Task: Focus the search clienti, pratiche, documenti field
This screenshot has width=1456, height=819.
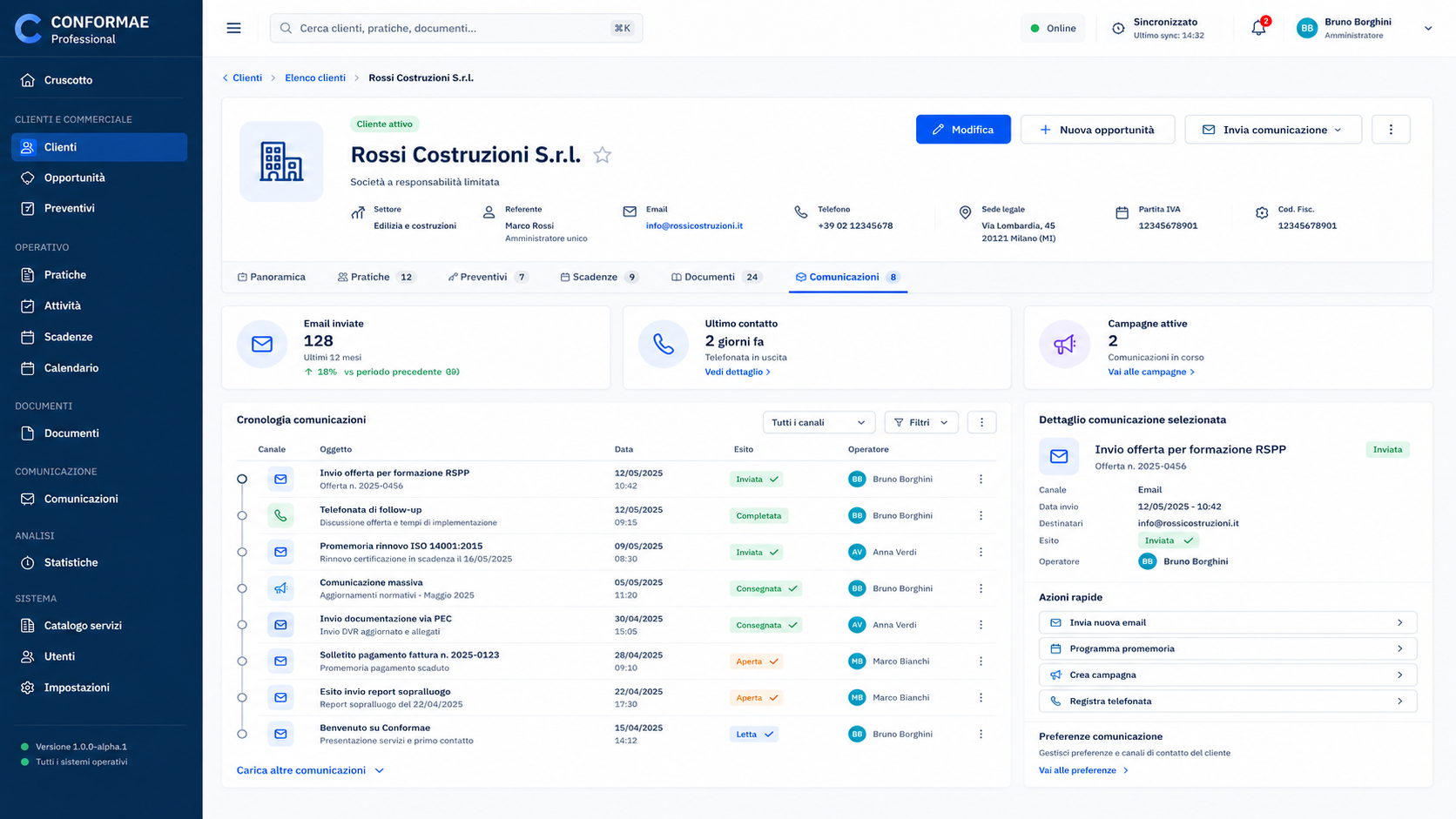Action: point(456,28)
